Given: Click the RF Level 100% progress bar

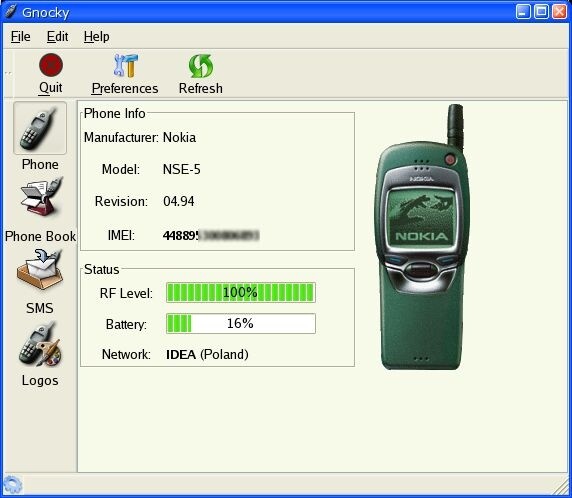Looking at the screenshot, I should 241,293.
